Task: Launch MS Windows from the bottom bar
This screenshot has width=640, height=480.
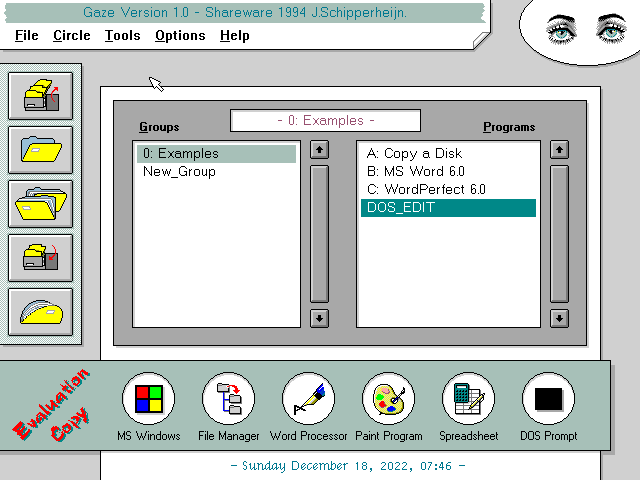Action: point(149,399)
